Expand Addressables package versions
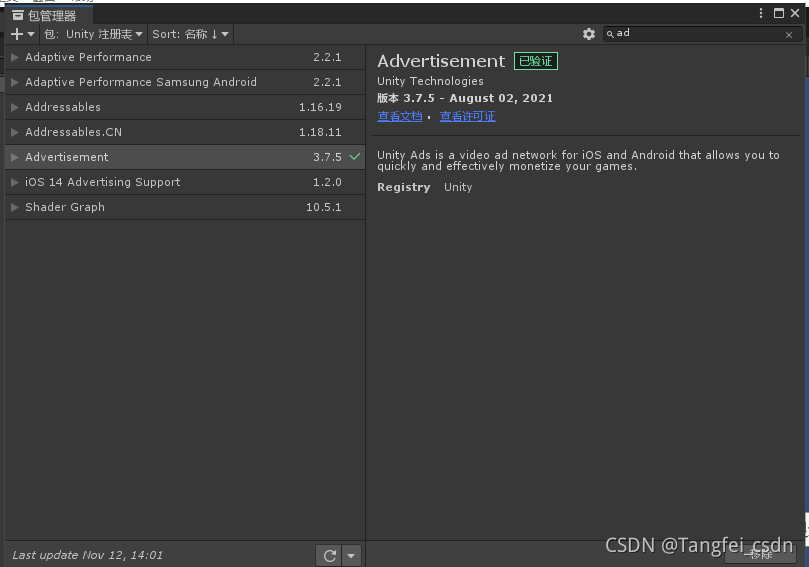The height and width of the screenshot is (567, 809). pos(14,107)
